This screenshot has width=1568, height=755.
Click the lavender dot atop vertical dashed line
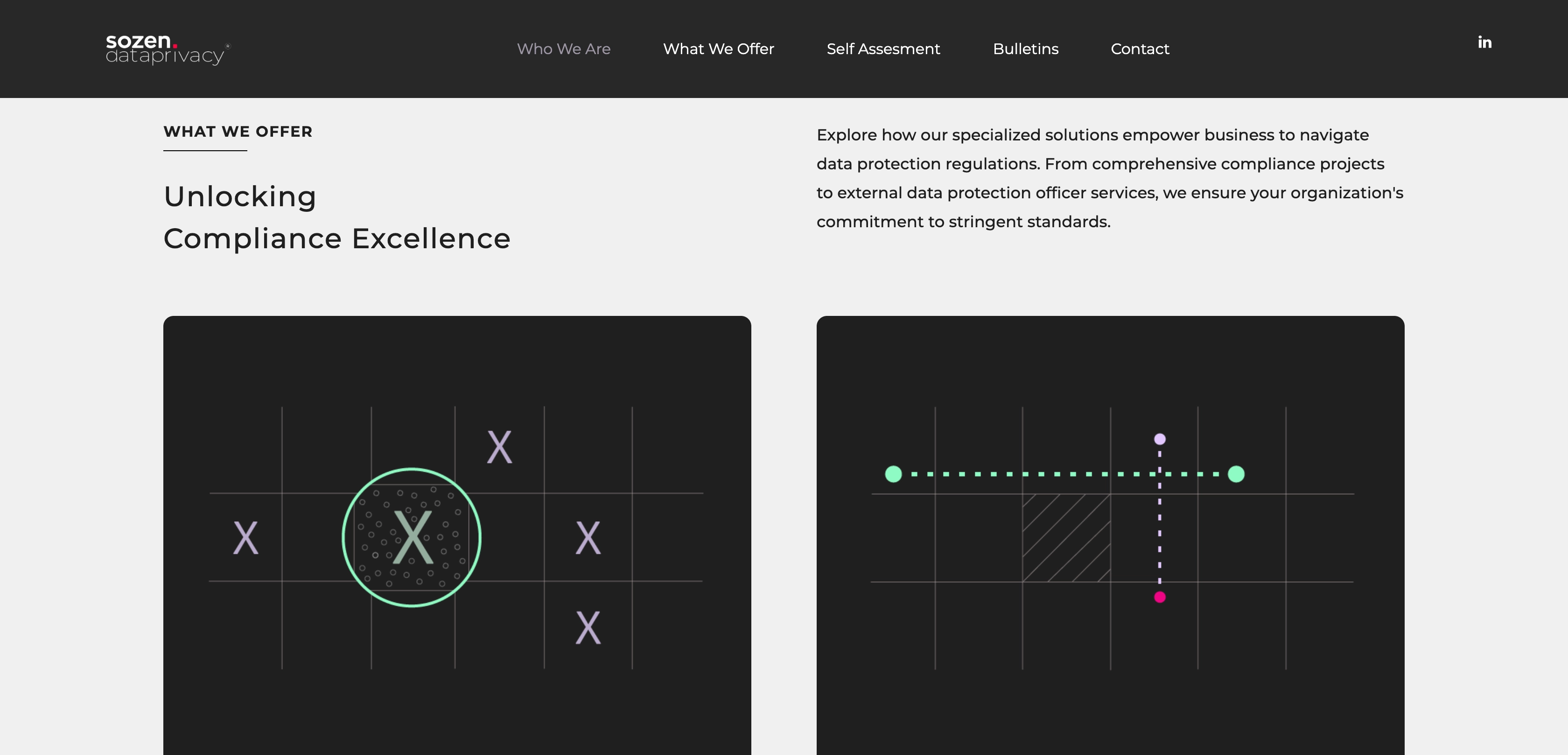click(x=1160, y=439)
